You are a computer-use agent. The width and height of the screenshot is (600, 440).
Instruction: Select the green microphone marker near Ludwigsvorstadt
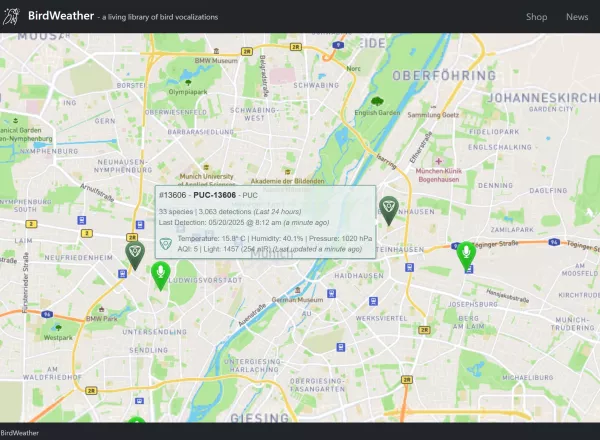click(159, 273)
